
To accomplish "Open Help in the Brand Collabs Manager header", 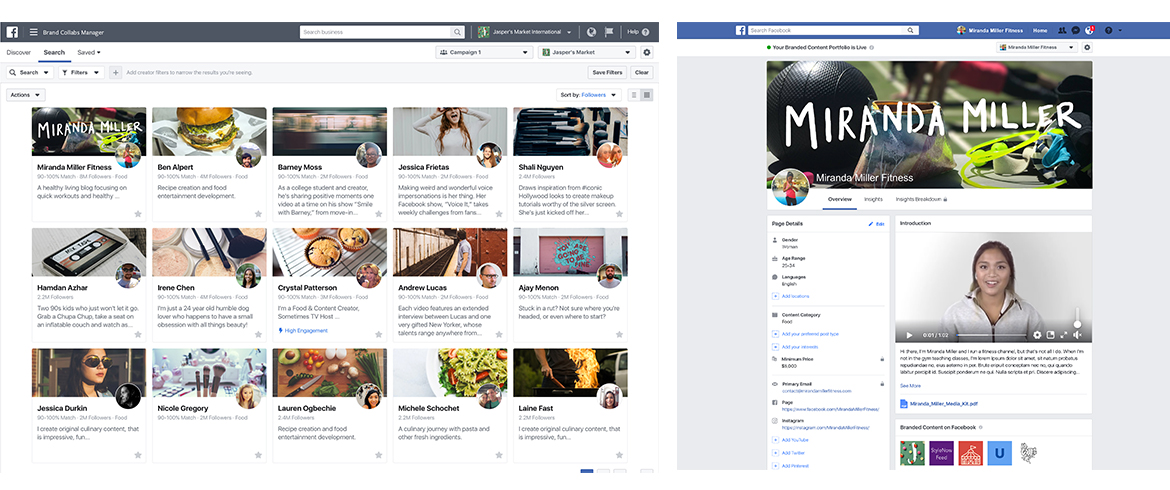I will pyautogui.click(x=638, y=32).
